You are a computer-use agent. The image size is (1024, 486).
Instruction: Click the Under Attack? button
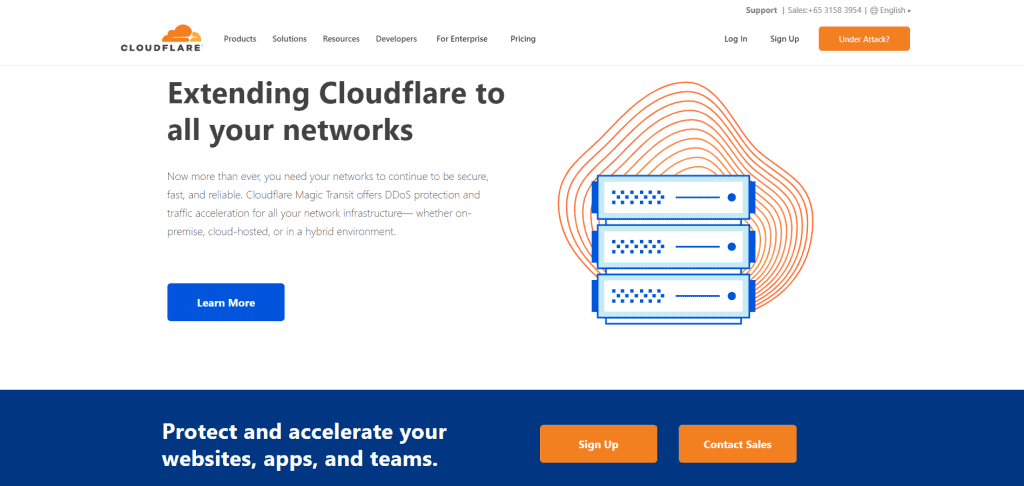pyautogui.click(x=864, y=39)
